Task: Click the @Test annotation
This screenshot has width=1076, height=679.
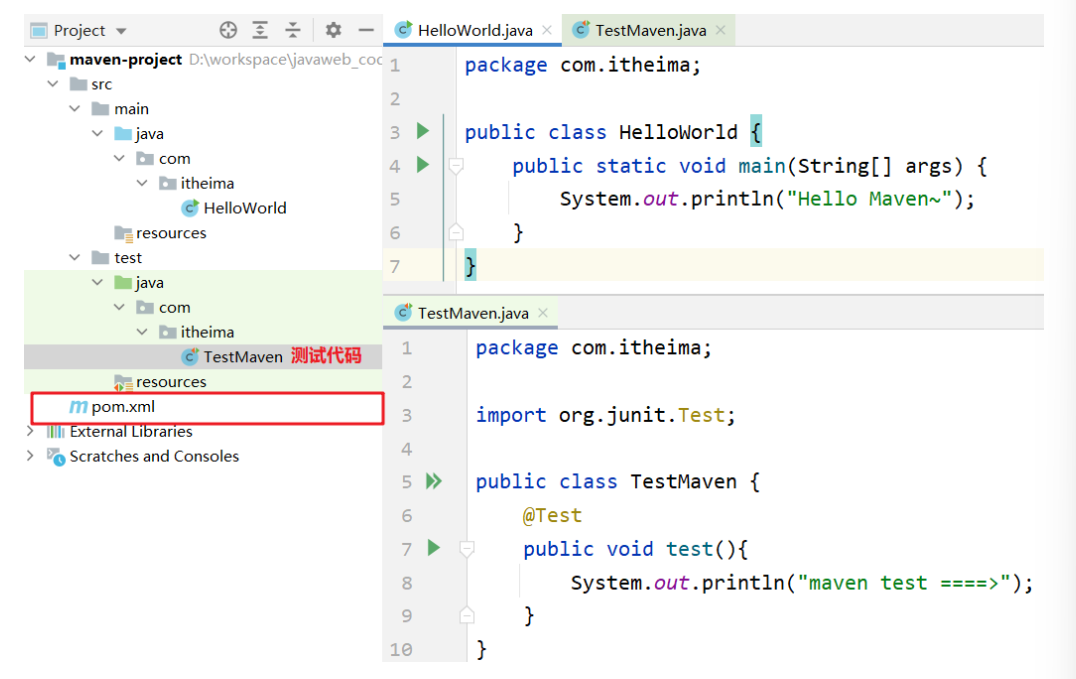Action: pos(552,515)
